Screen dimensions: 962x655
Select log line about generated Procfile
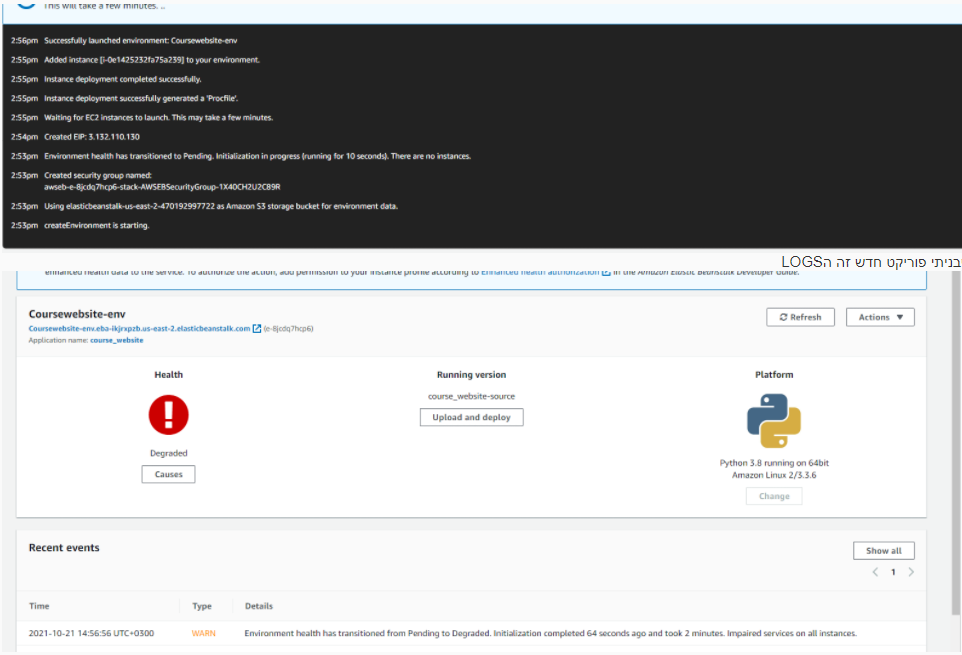(x=141, y=98)
